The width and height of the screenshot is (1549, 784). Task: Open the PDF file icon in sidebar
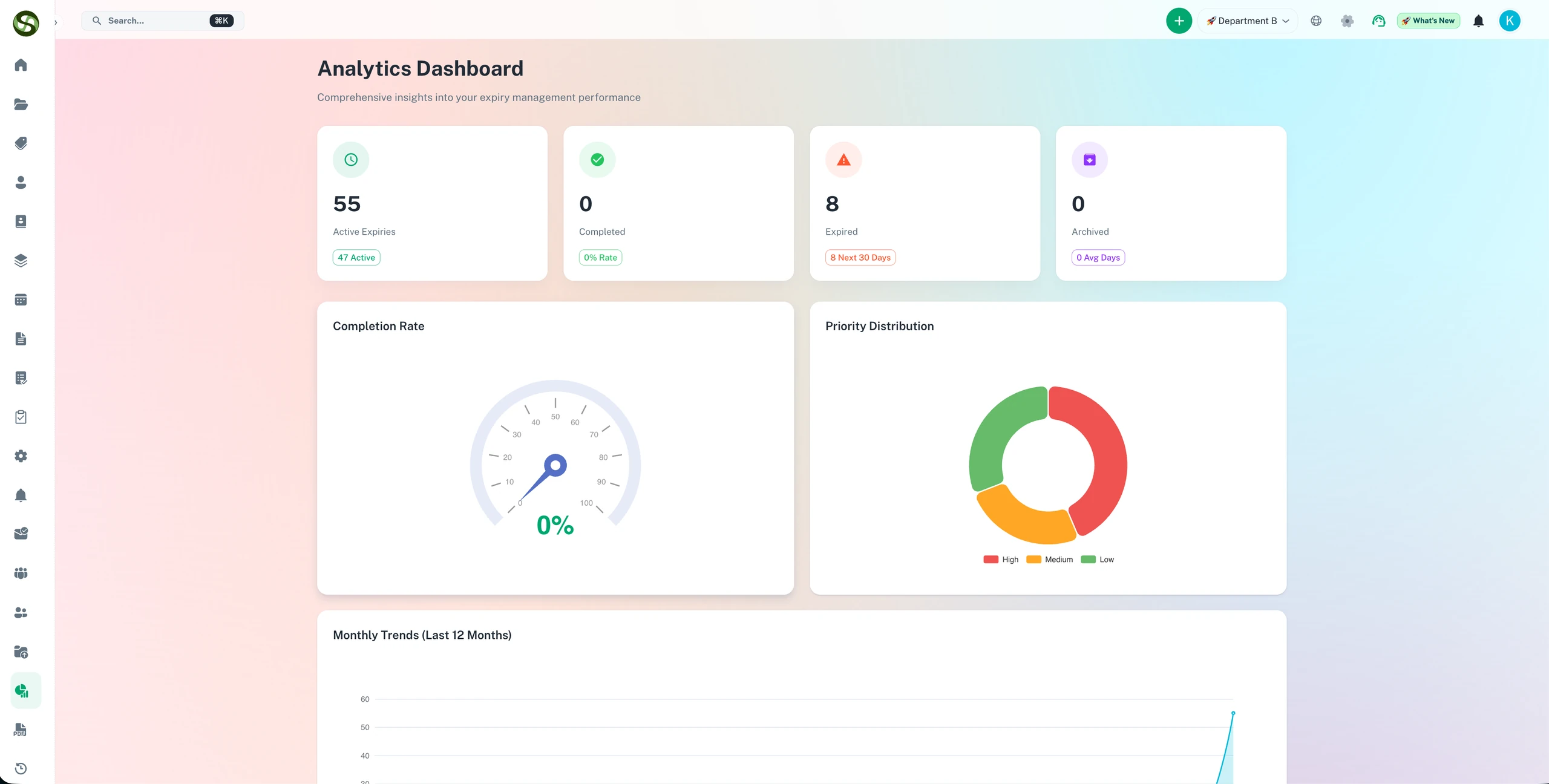coord(21,730)
